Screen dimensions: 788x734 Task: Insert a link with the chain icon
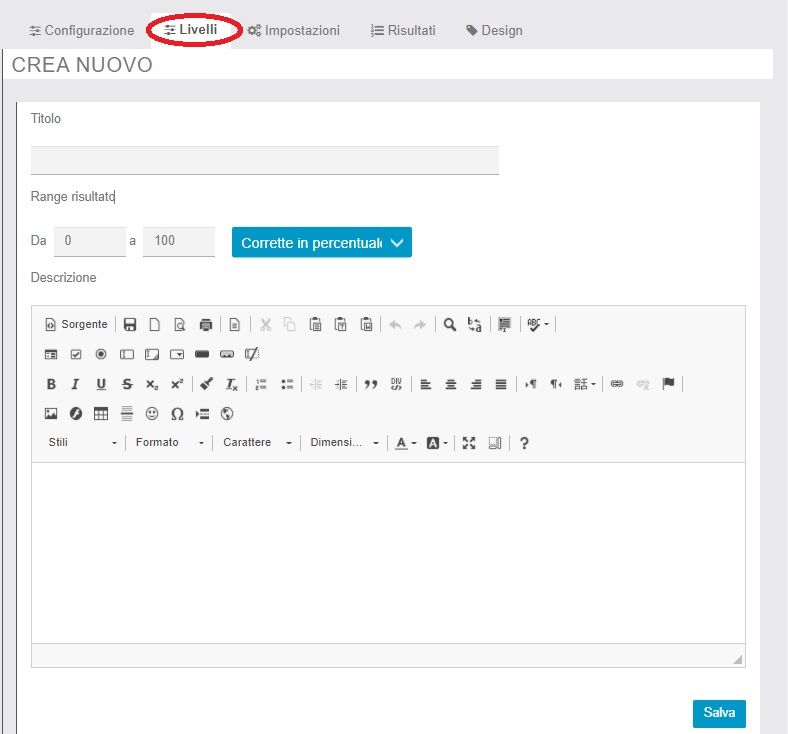(617, 384)
